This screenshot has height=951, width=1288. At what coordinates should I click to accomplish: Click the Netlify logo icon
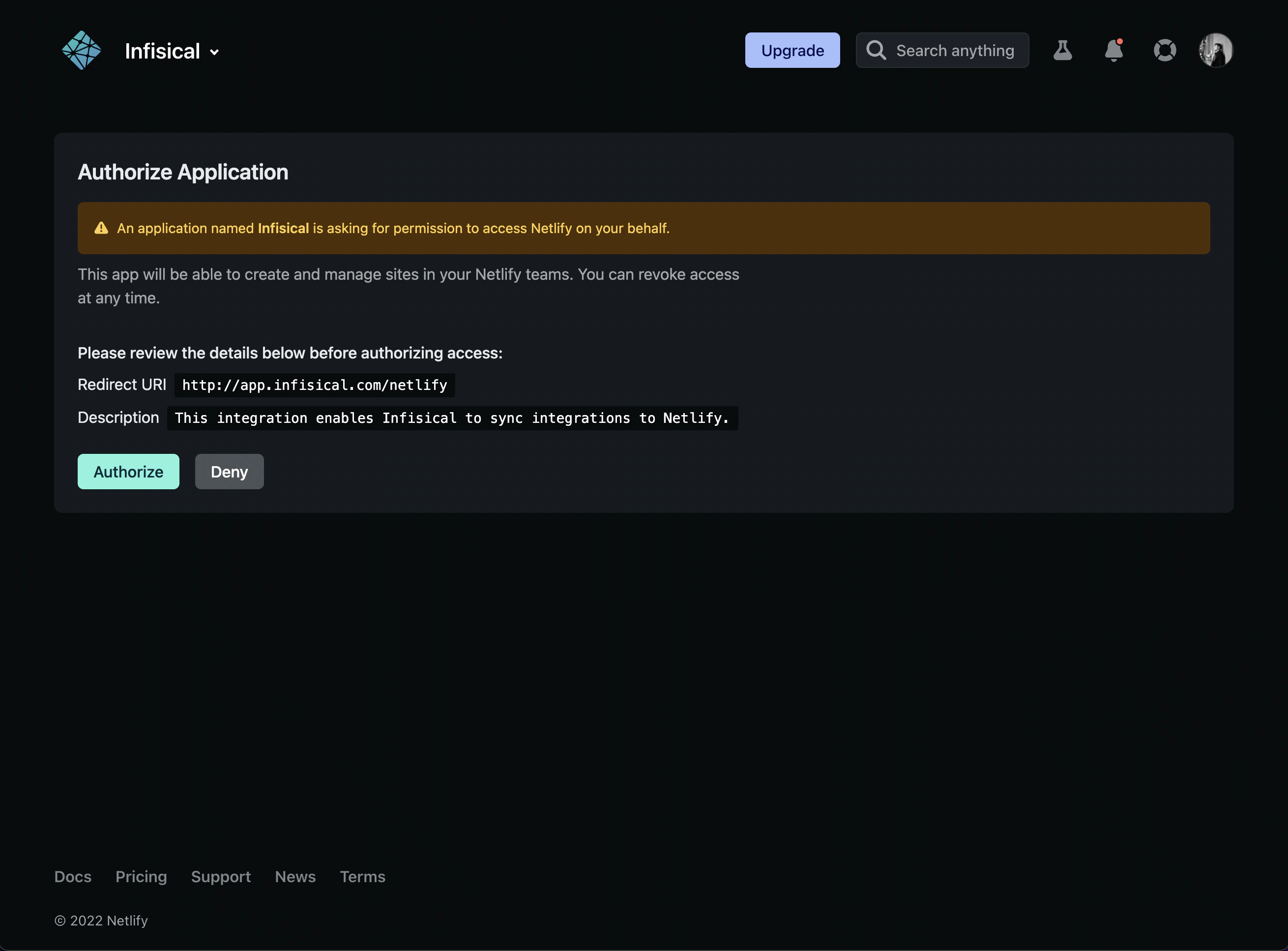(x=81, y=51)
